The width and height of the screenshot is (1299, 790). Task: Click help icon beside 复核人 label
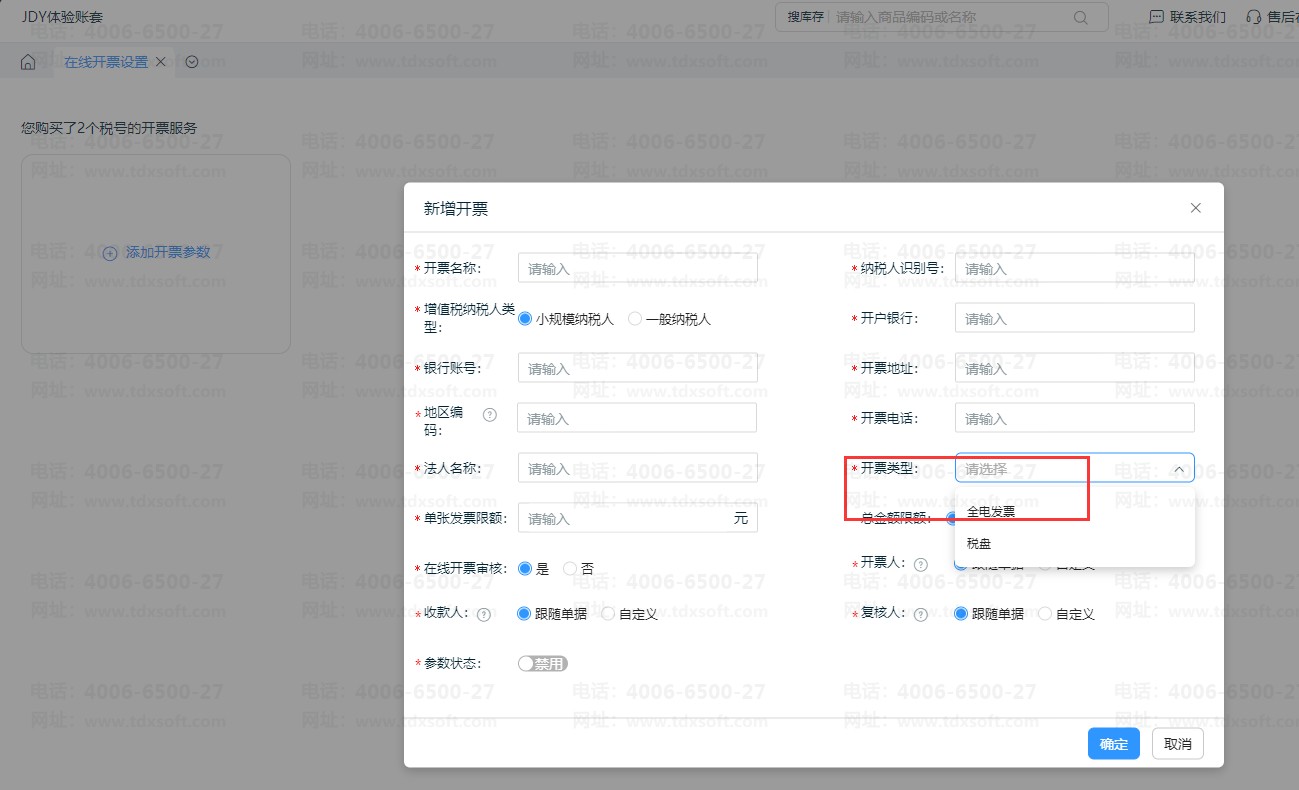(x=921, y=615)
